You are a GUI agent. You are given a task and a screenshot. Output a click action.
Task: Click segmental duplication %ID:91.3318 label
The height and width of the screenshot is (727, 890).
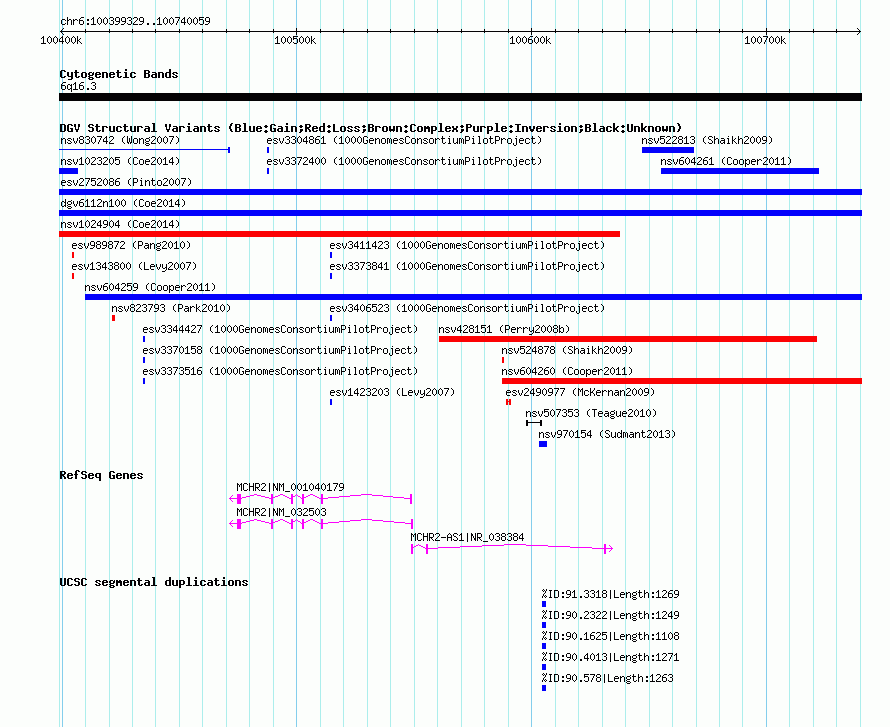point(610,594)
